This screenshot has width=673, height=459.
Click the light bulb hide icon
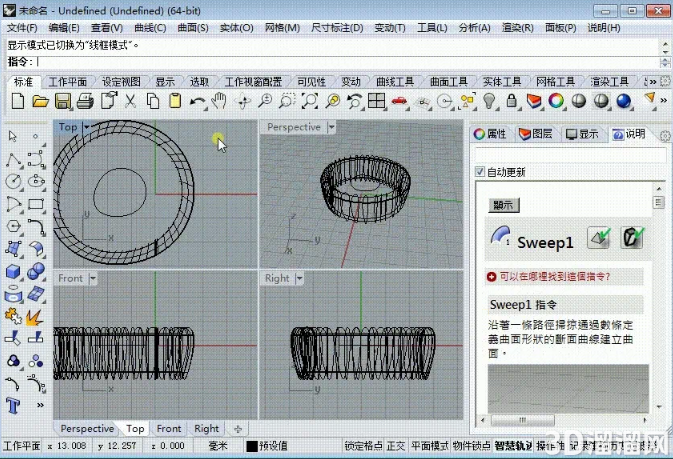point(489,101)
